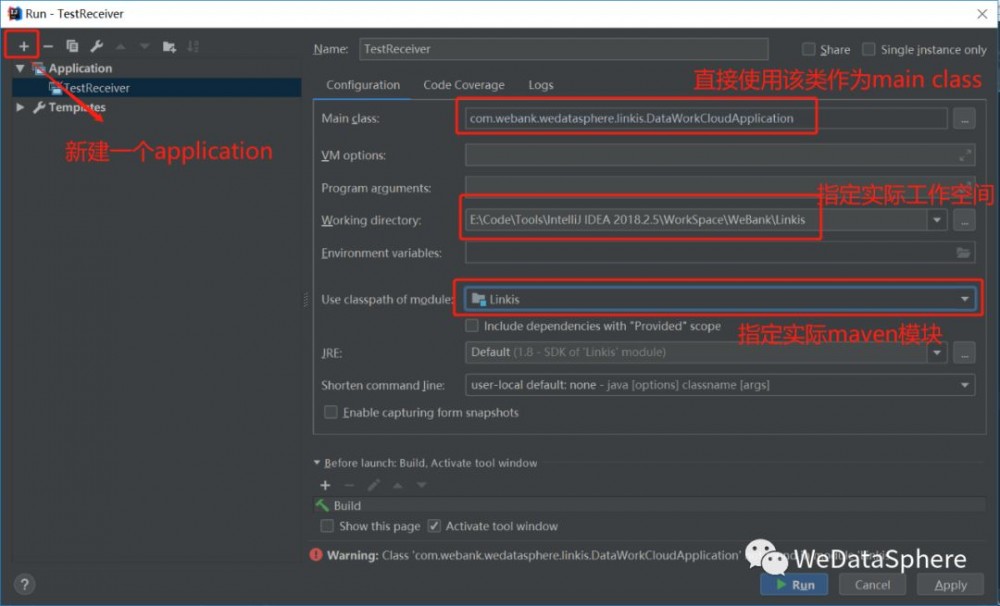Enable Single instance only
This screenshot has height=606, width=1000.
pyautogui.click(x=868, y=49)
